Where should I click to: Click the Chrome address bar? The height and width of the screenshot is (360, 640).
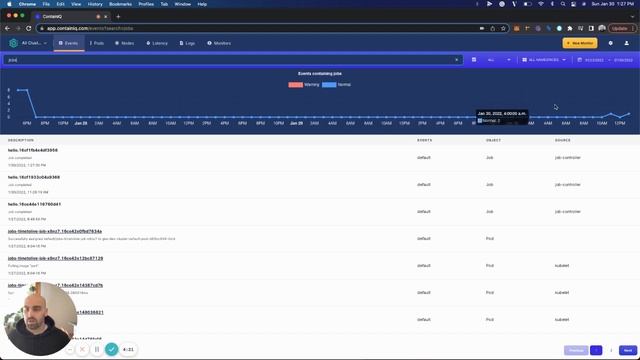(261, 28)
